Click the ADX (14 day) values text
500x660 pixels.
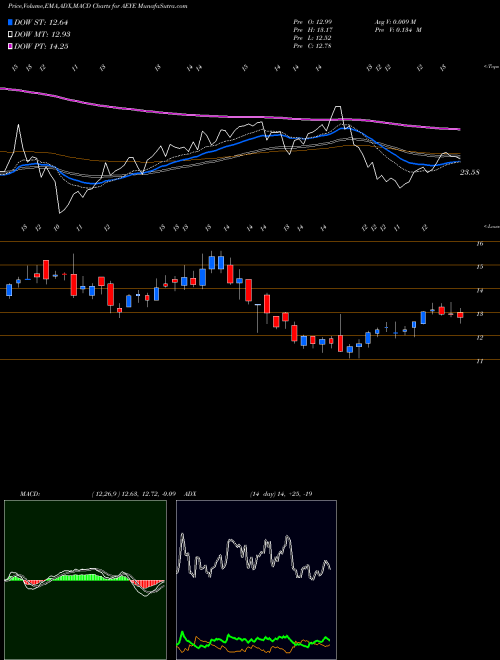(x=280, y=494)
